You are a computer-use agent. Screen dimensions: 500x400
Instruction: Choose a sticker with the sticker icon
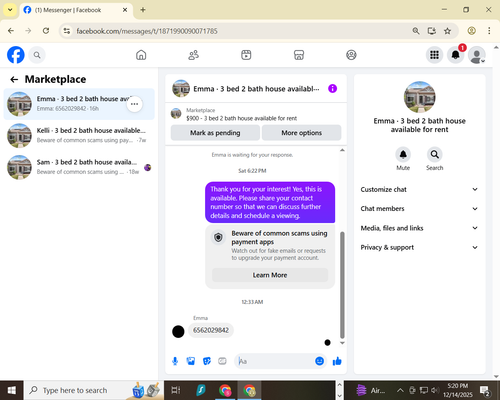(x=207, y=361)
